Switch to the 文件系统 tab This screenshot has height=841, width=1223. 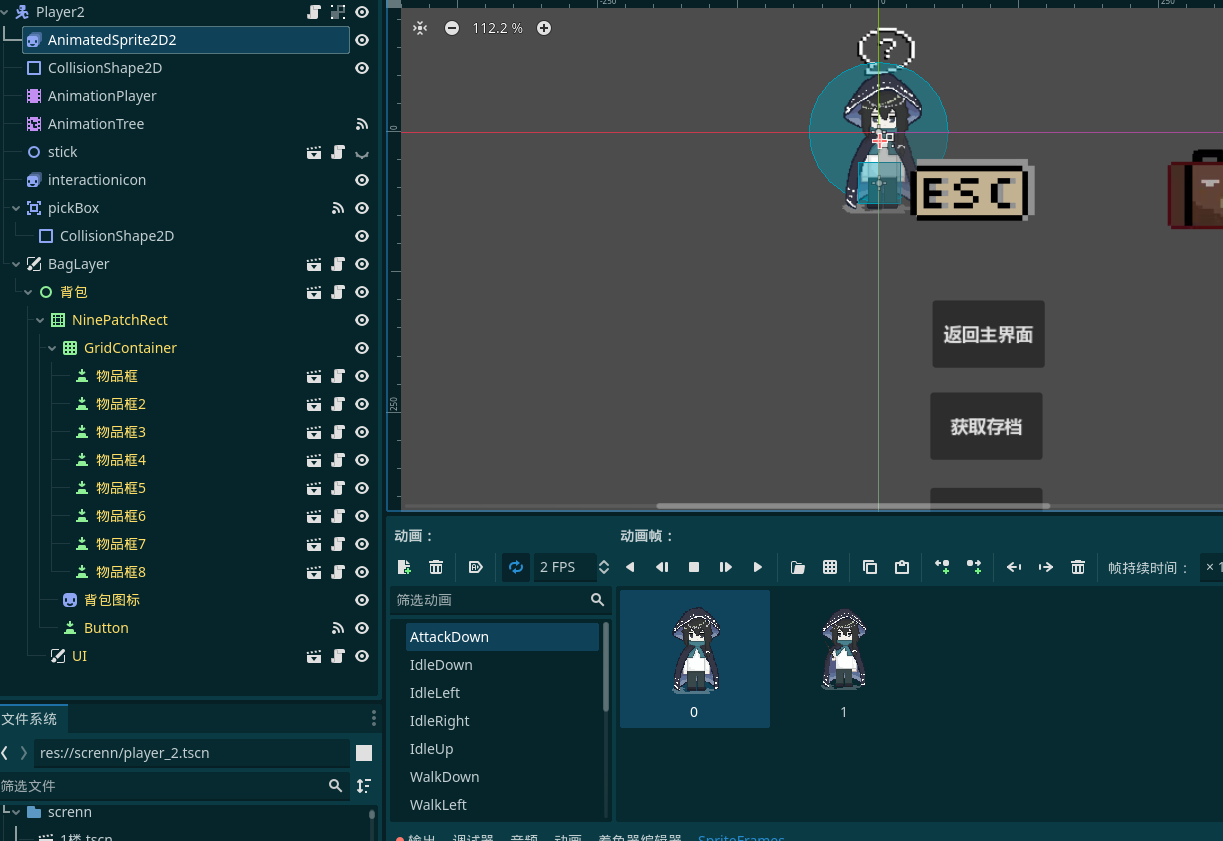pyautogui.click(x=30, y=719)
